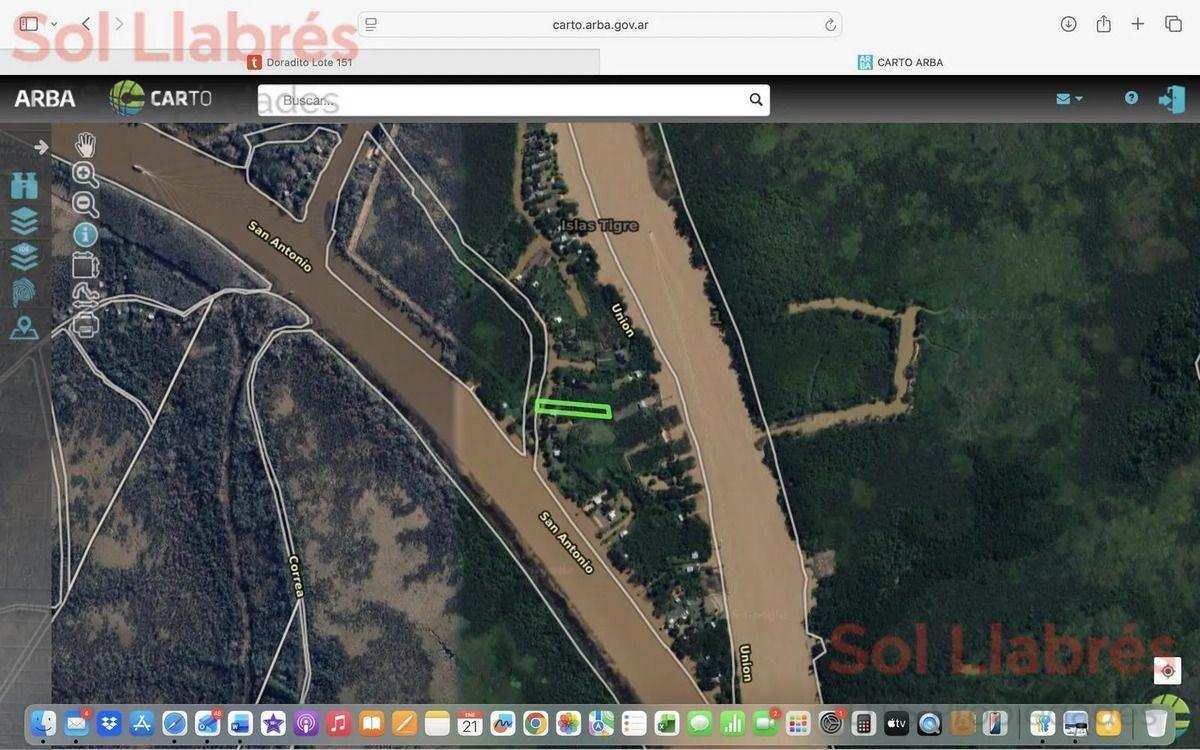Open the print map tool
Image resolution: width=1200 pixels, height=750 pixels.
[86, 323]
